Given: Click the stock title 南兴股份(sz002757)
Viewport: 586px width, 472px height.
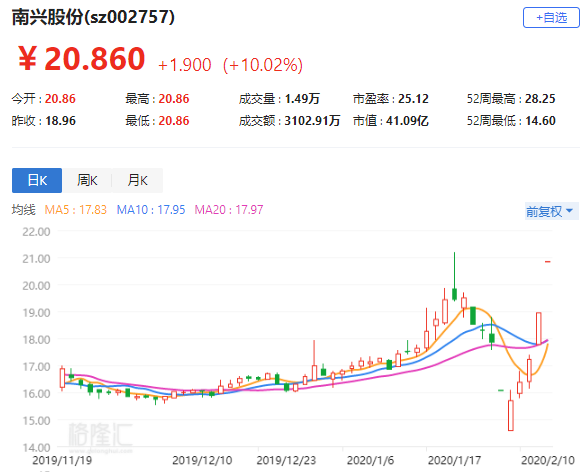Looking at the screenshot, I should pyautogui.click(x=93, y=17).
